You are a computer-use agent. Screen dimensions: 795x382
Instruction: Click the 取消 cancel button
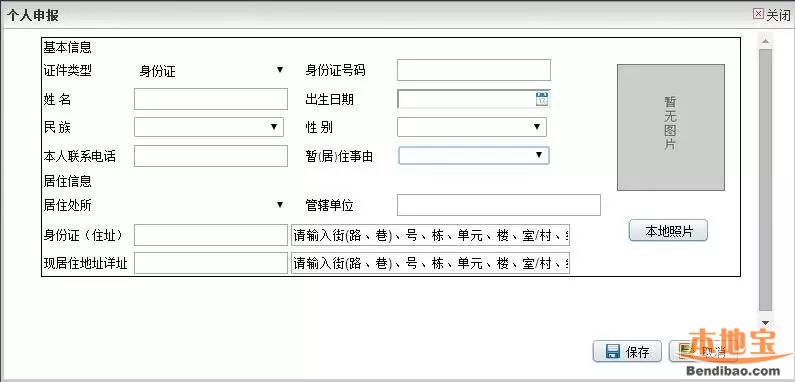[x=702, y=351]
